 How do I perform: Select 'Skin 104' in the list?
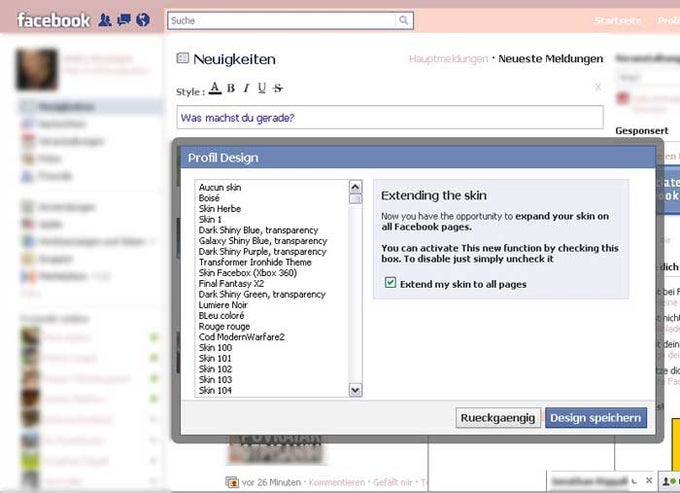coord(215,390)
